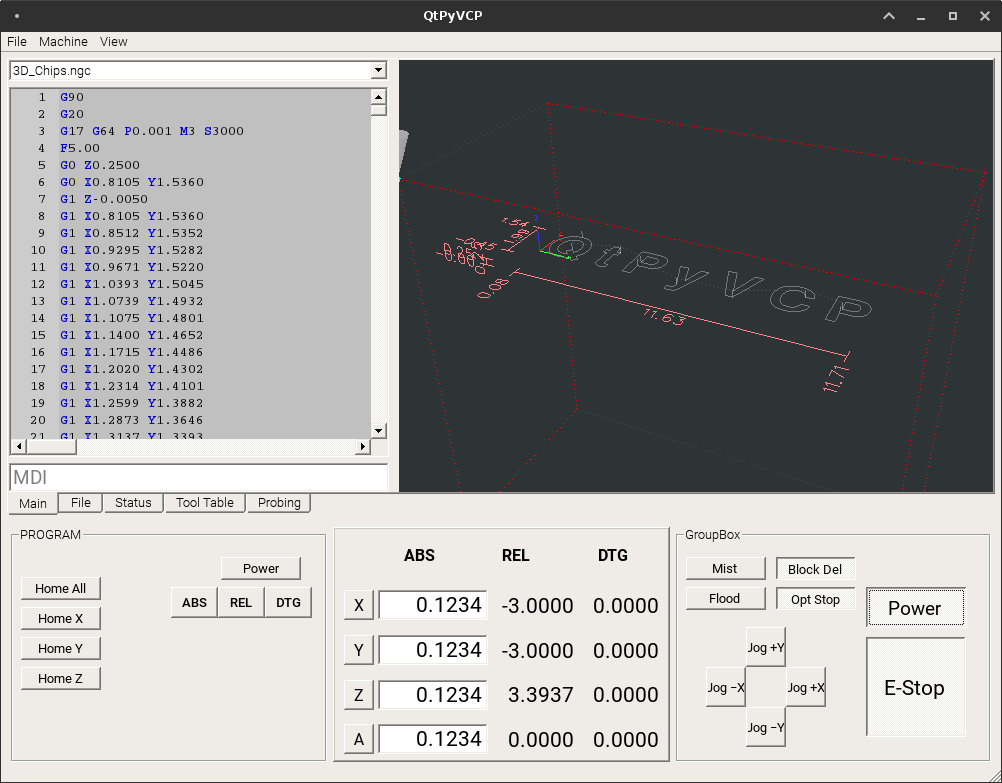Click the Jog +Y button
This screenshot has height=783, width=1002.
766,647
